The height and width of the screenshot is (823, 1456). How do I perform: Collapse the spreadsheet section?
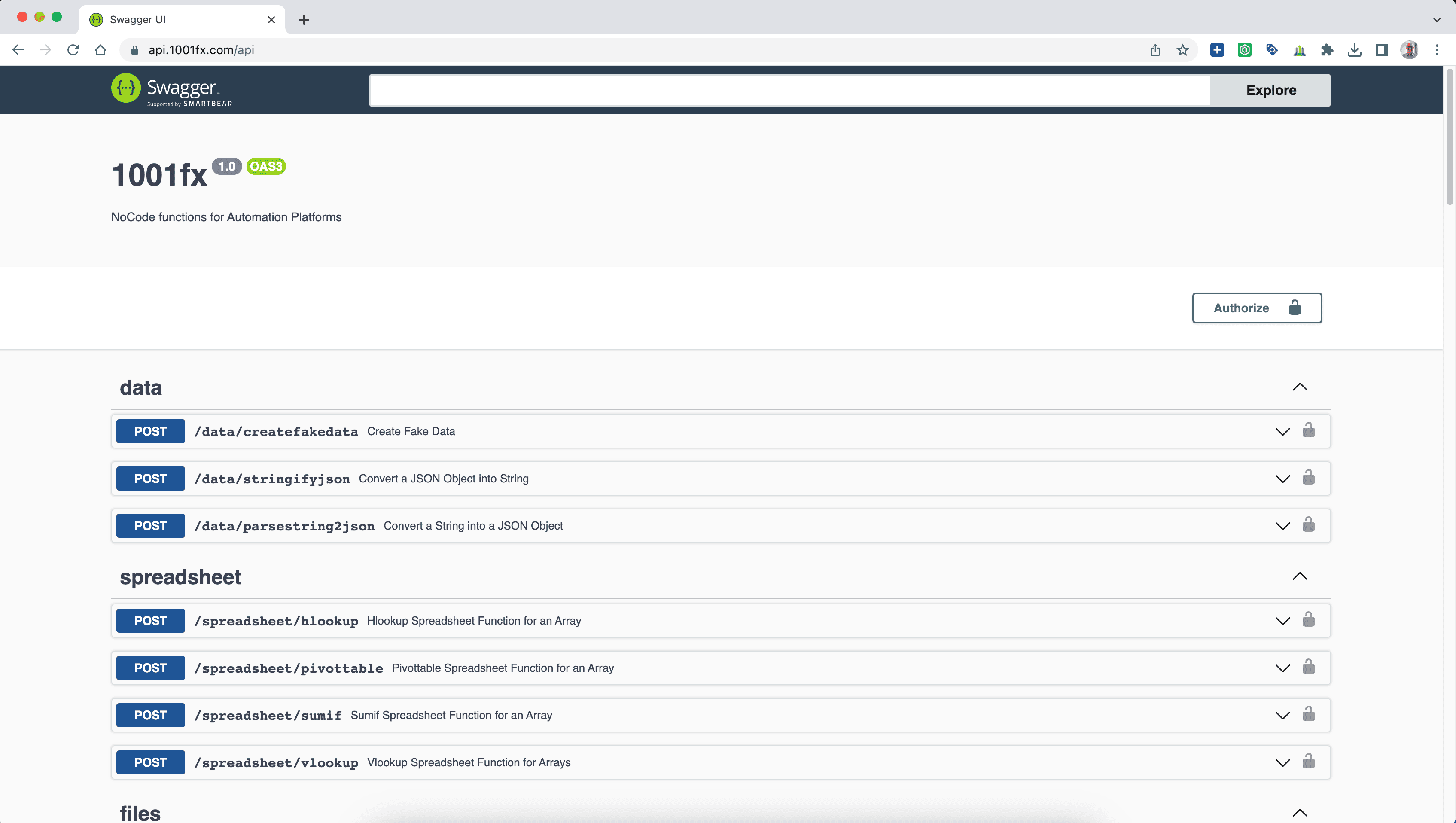click(x=1299, y=576)
